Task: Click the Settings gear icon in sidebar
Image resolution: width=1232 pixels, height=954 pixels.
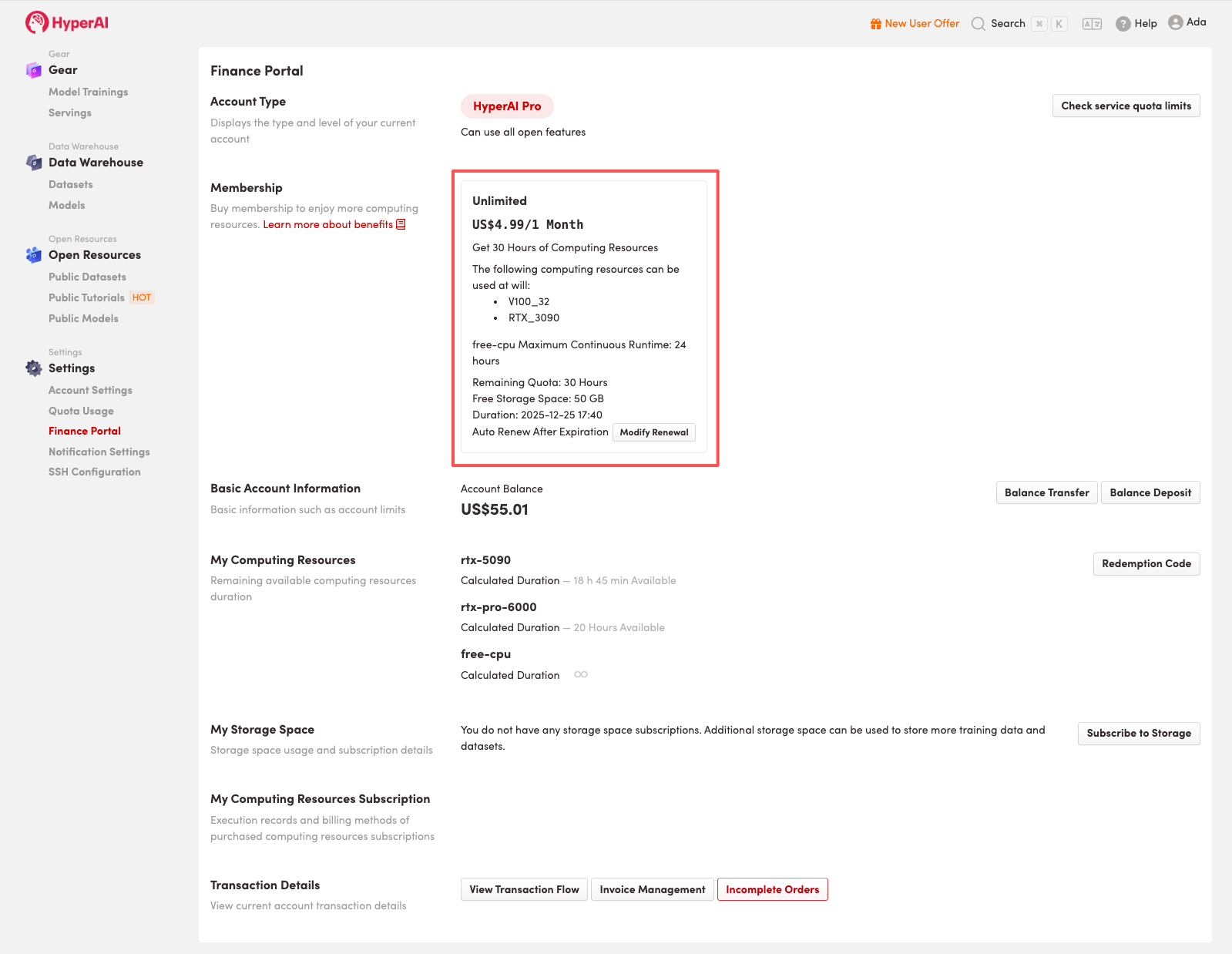Action: [x=33, y=368]
